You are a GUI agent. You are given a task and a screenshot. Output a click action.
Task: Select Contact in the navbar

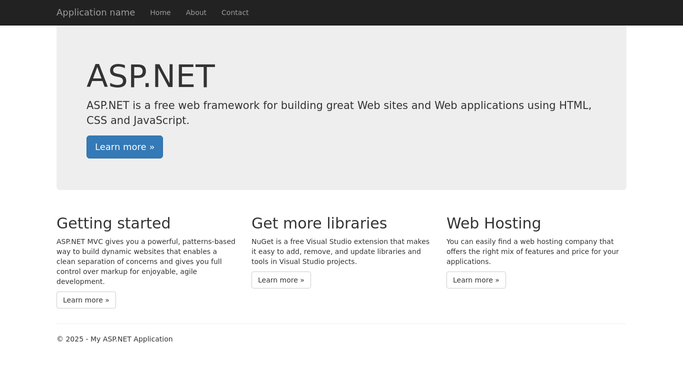[235, 13]
